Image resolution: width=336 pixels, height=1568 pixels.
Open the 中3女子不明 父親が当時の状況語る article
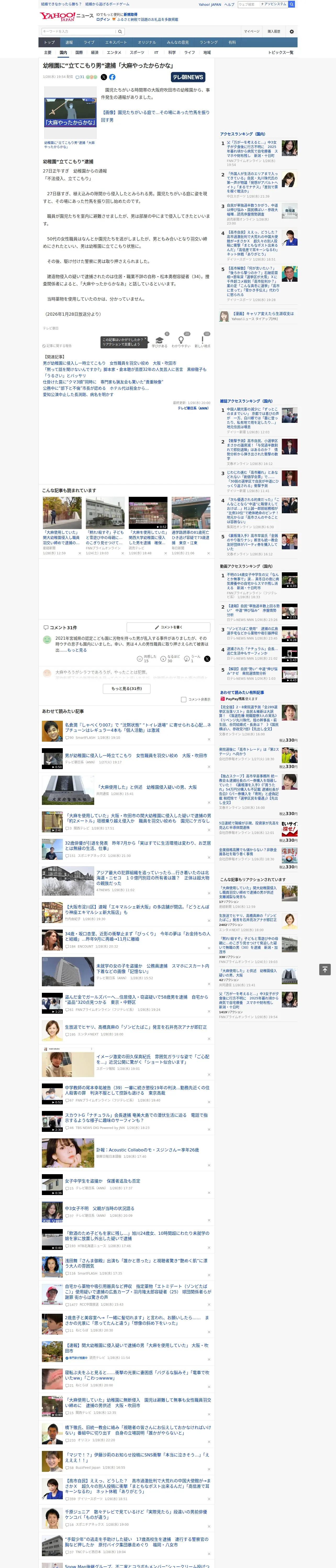point(99,1208)
